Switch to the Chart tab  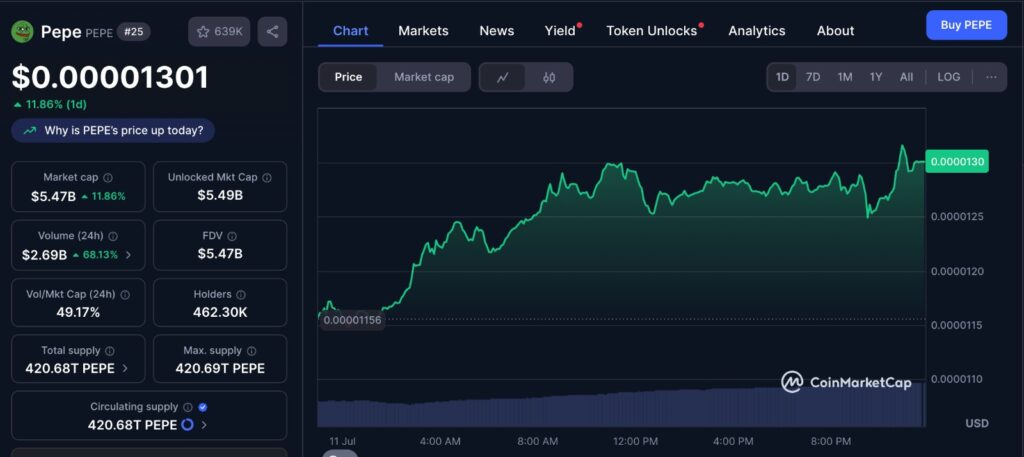point(351,31)
